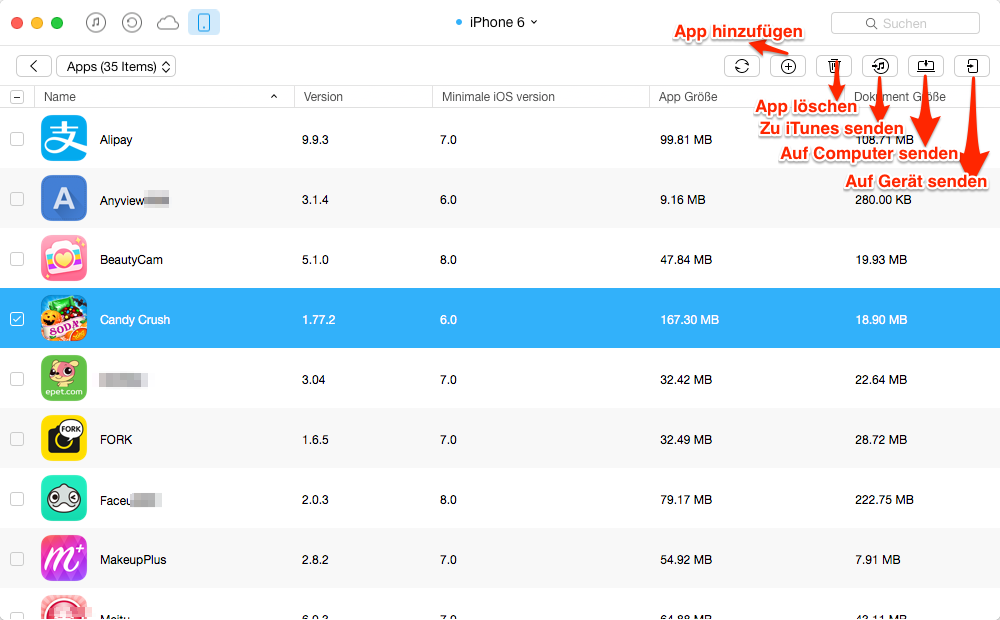This screenshot has width=1000, height=620.
Task: Click the Candy Crush app icon
Action: pos(64,318)
